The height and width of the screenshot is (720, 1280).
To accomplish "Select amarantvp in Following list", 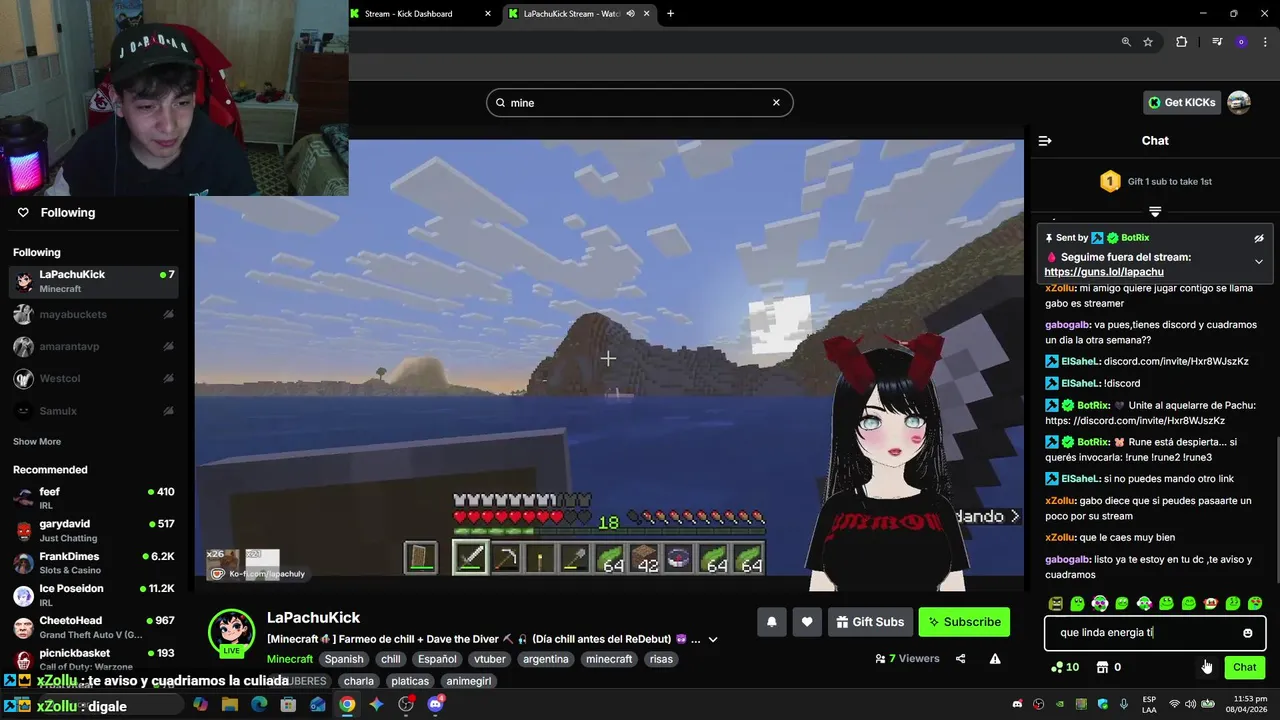I will tap(94, 346).
